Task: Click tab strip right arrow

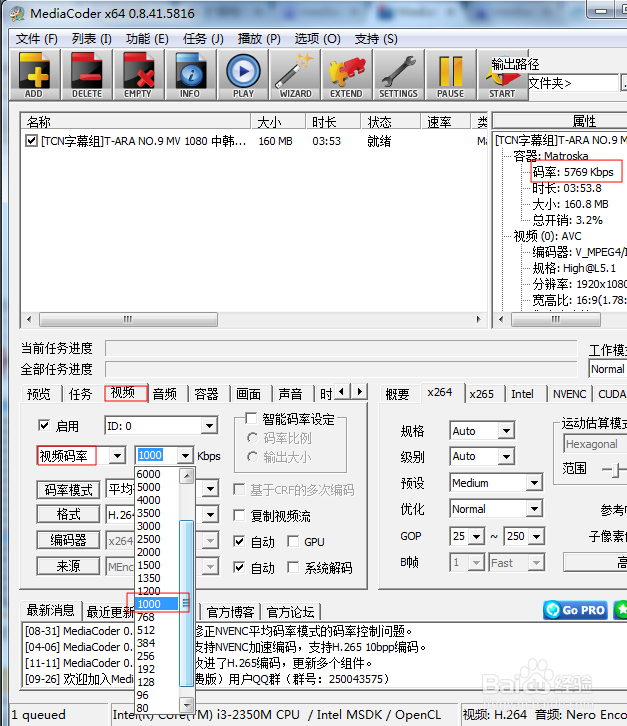Action: [359, 392]
